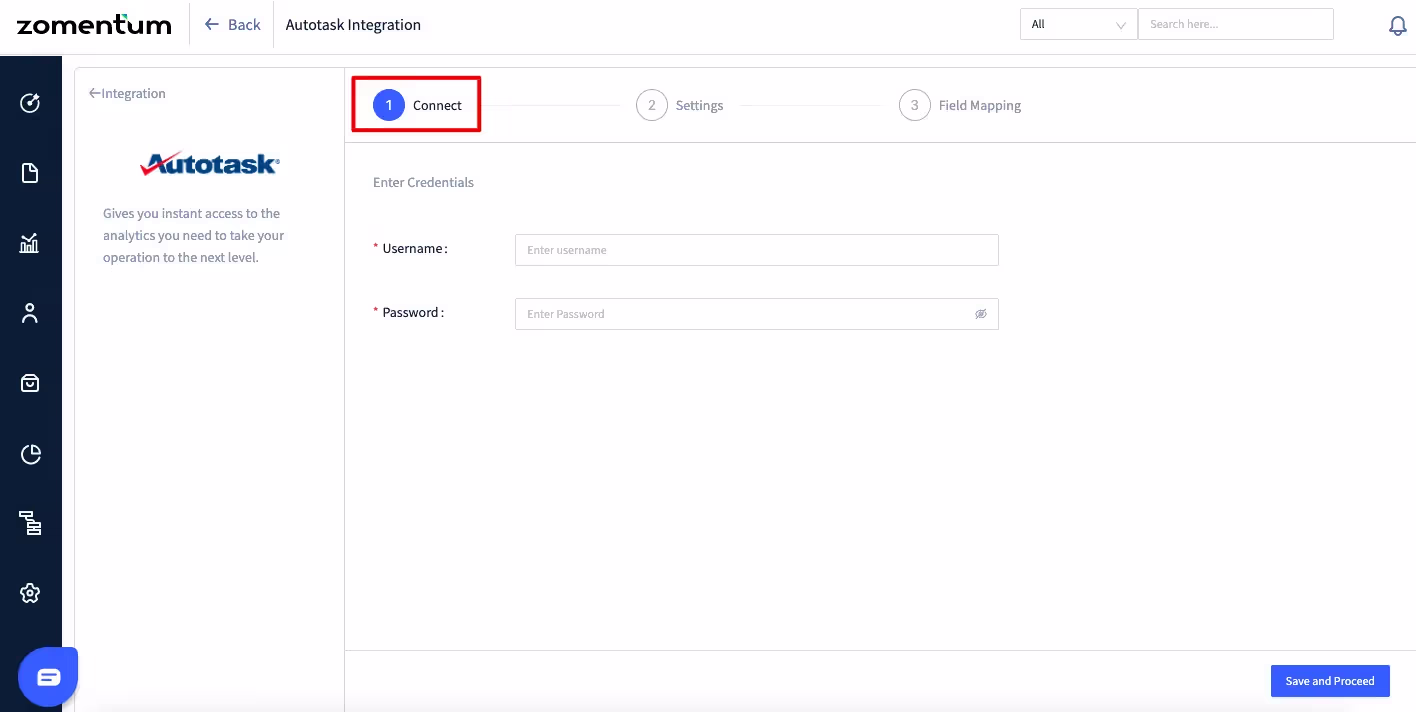Click the Autotask logo image
The image size is (1416, 712).
click(210, 164)
